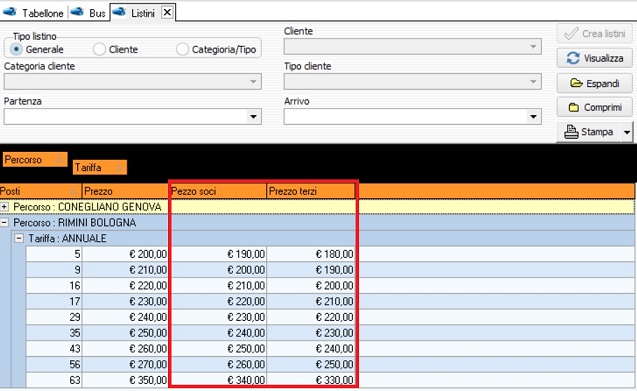Click Pezzo soci cell in 5 posti row
Image resolution: width=637 pixels, height=391 pixels.
tap(218, 254)
